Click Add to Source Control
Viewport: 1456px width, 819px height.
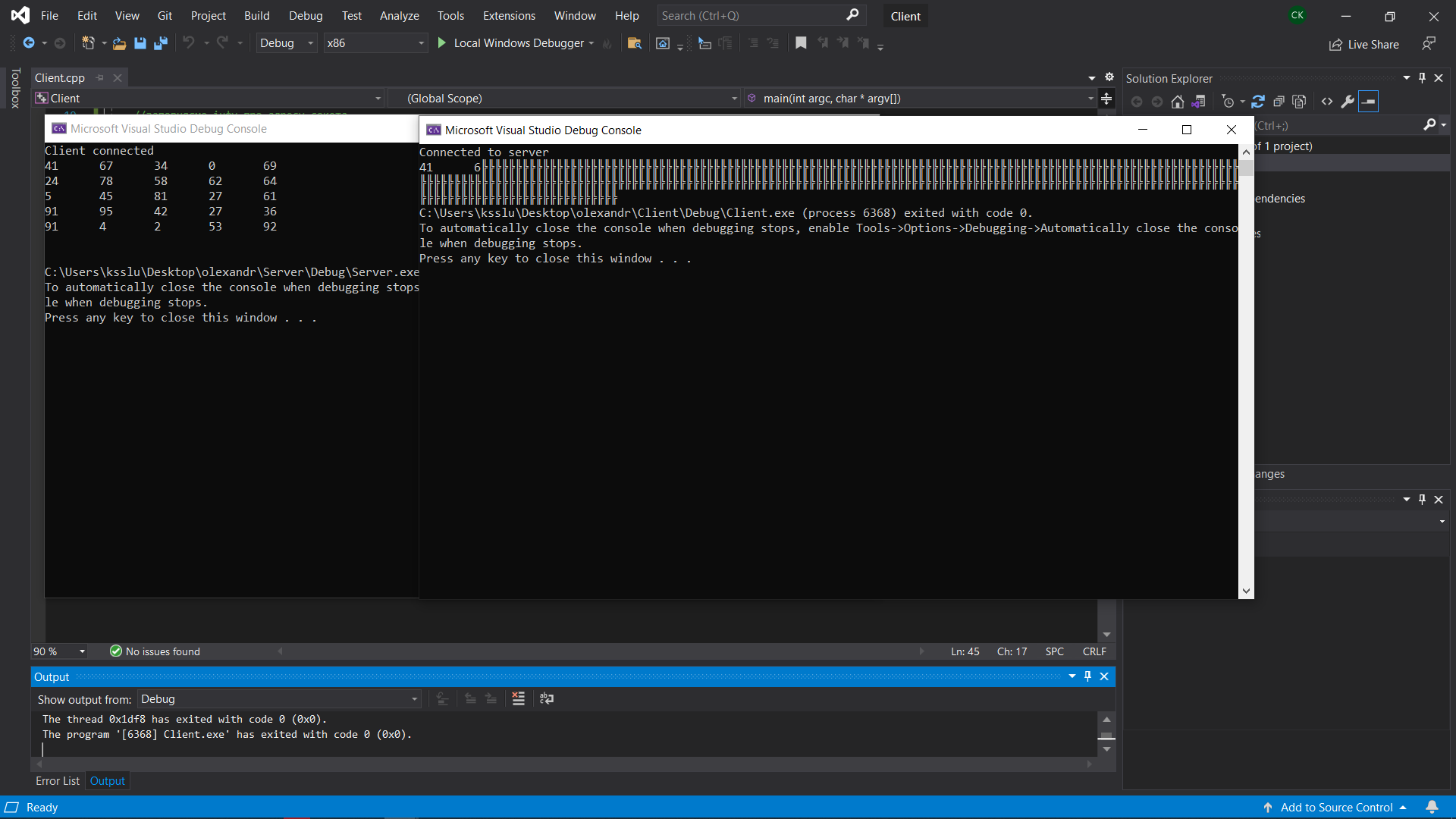pyautogui.click(x=1335, y=808)
